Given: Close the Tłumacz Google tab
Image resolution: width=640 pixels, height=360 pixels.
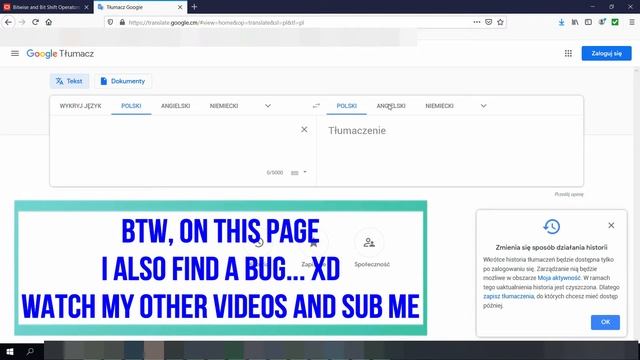Looking at the screenshot, I should coord(180,7).
